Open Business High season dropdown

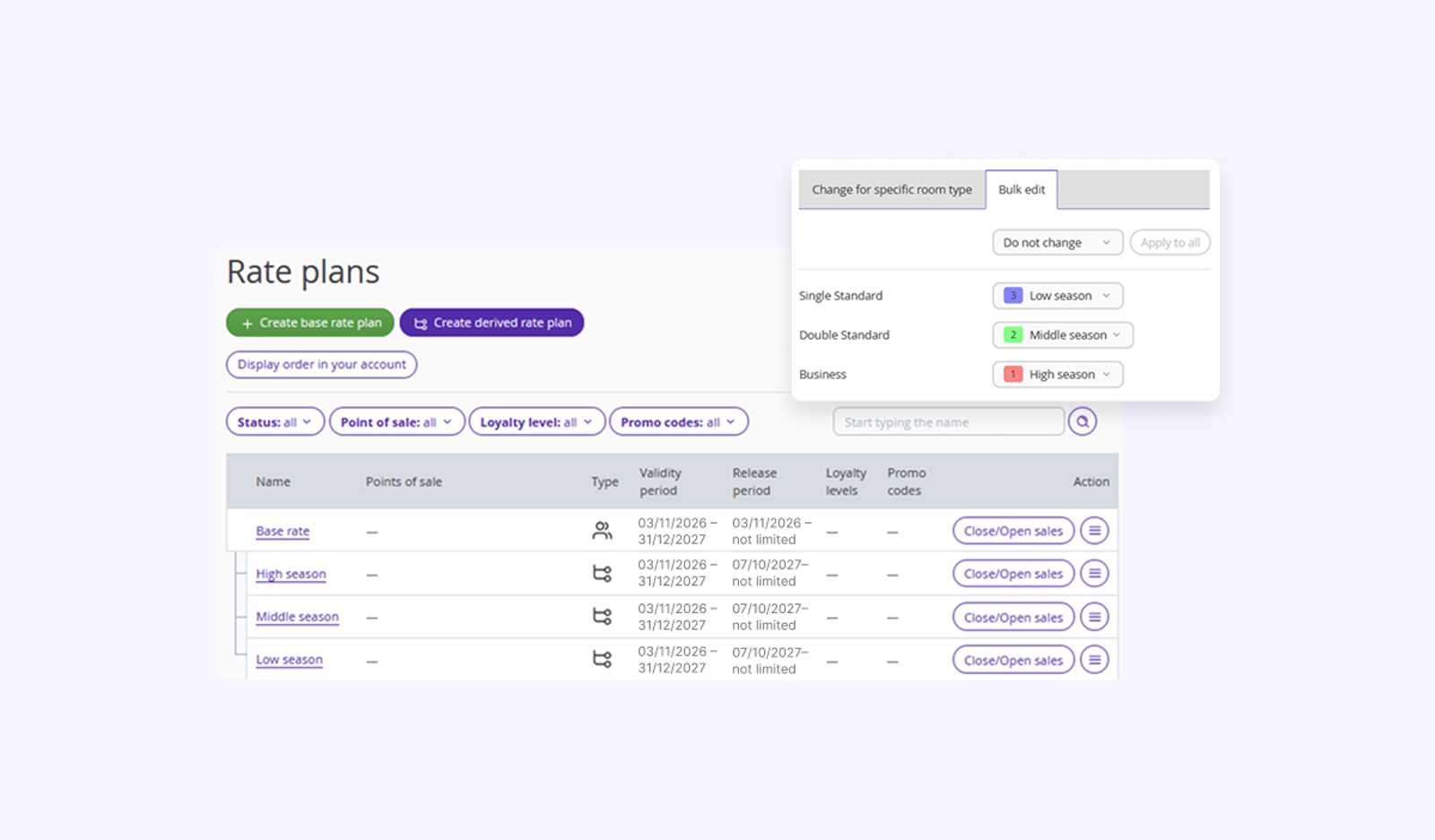point(1057,375)
